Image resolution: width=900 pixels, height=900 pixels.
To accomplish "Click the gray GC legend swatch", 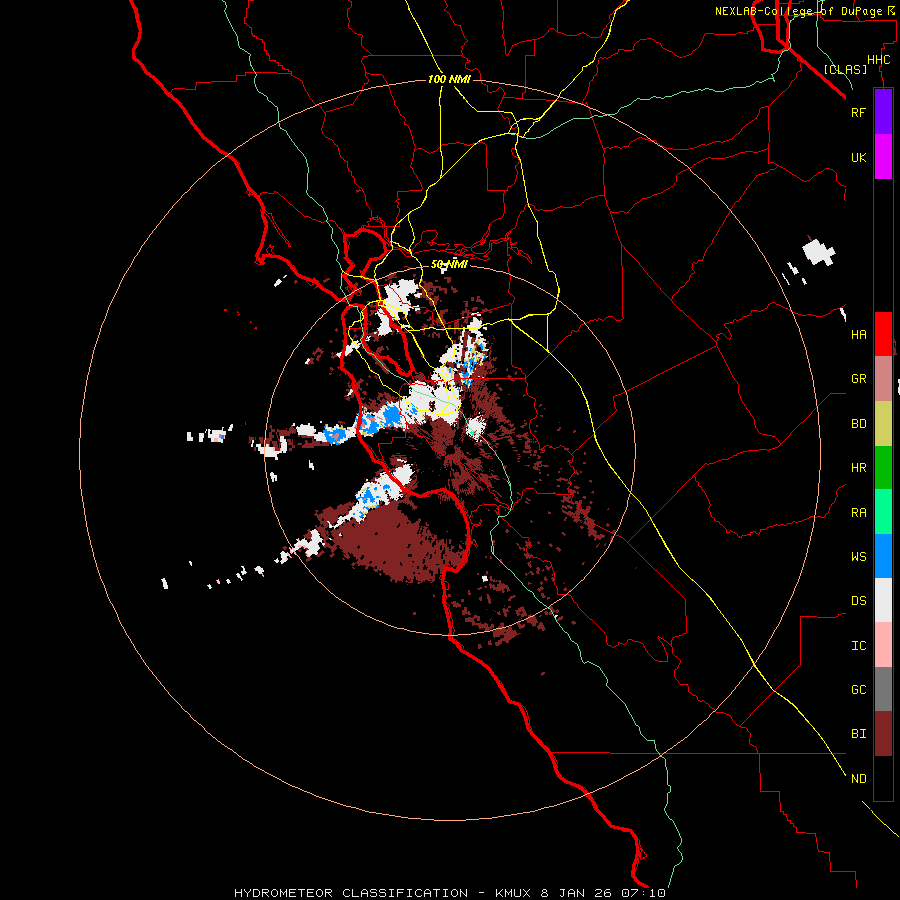I will [883, 689].
